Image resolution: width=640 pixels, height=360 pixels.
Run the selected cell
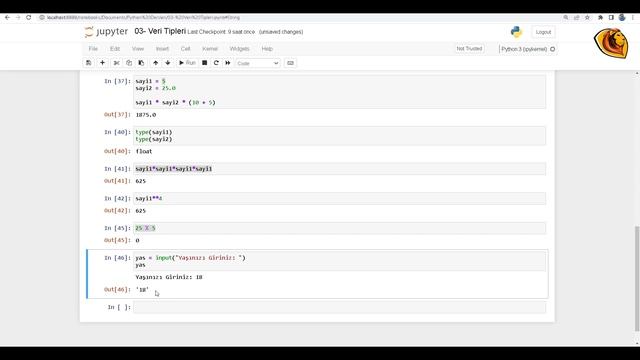pyautogui.click(x=187, y=63)
